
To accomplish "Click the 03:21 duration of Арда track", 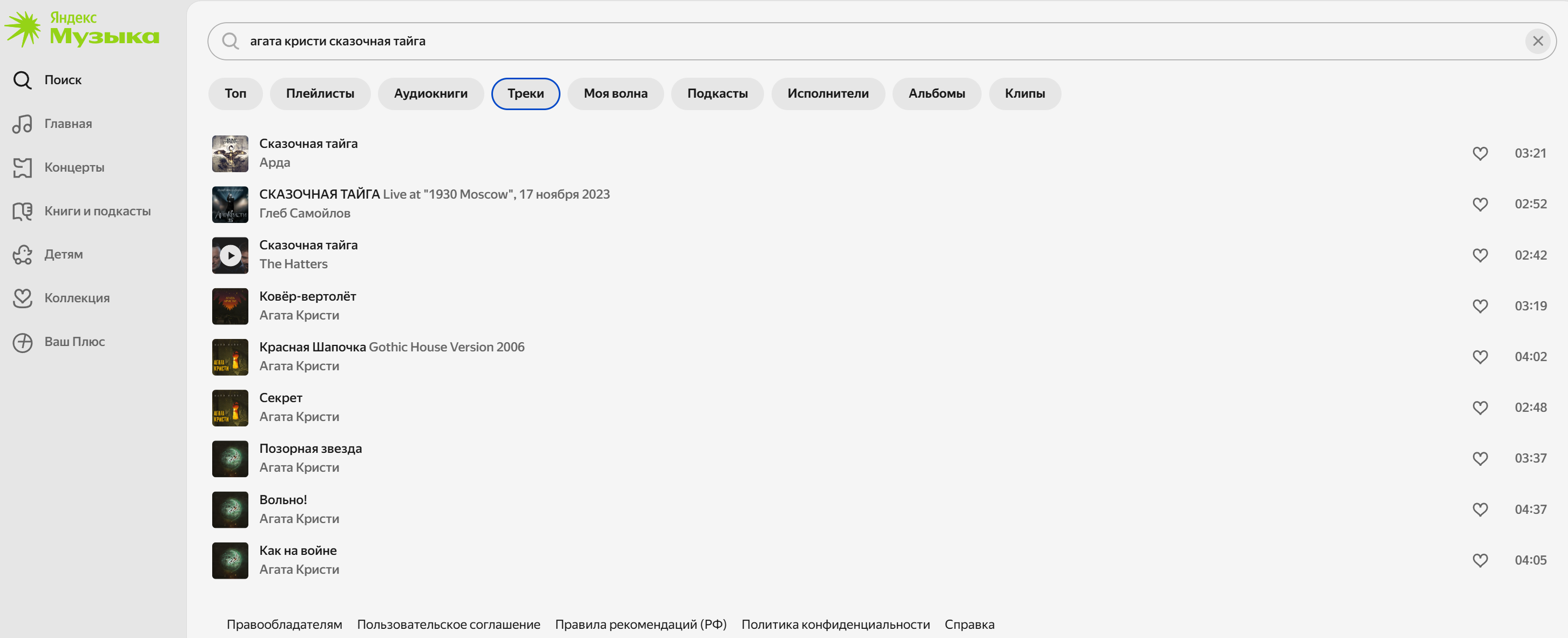I will (x=1530, y=153).
